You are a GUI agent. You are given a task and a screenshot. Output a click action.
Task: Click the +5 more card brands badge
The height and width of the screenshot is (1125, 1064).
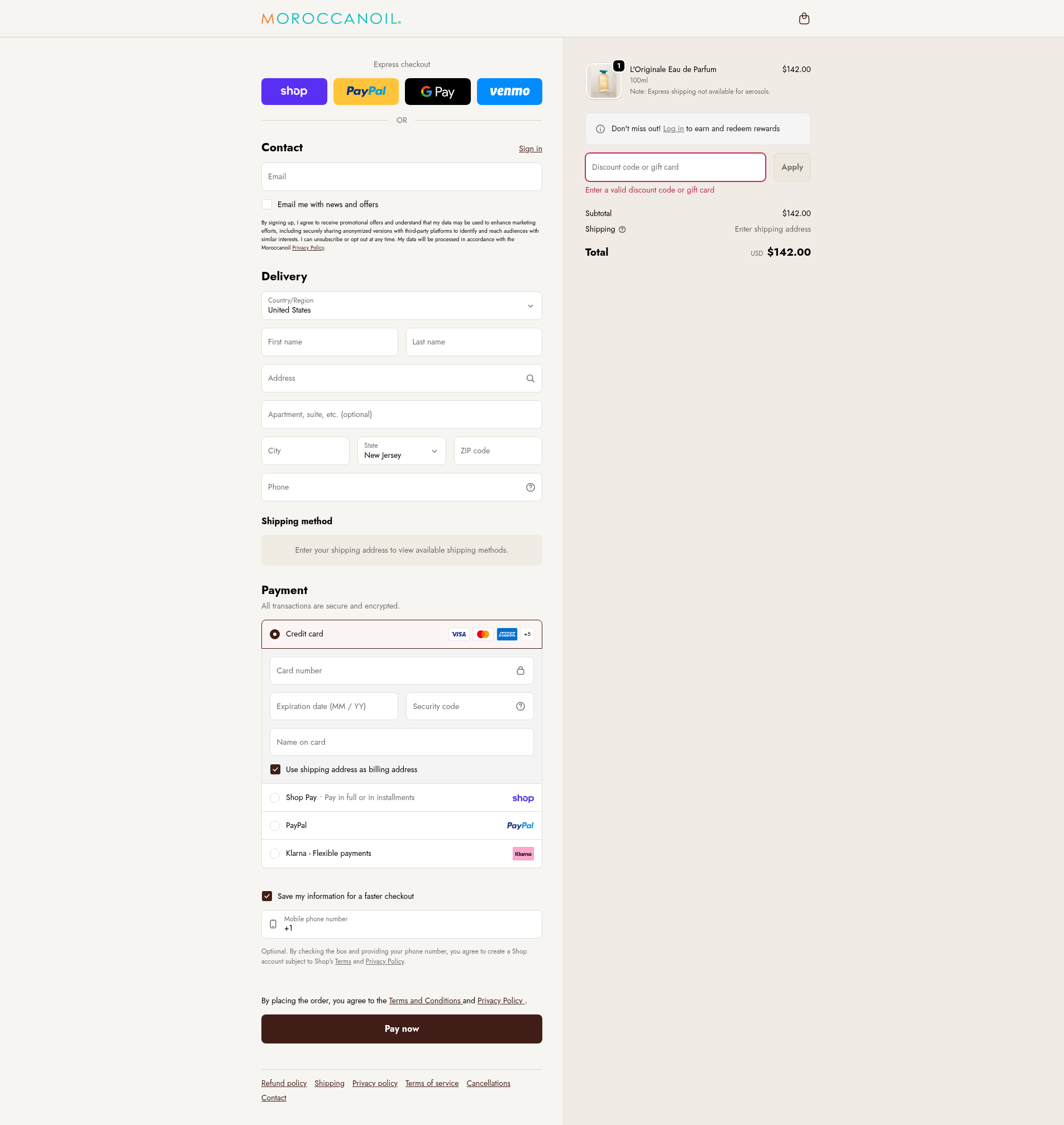point(527,634)
